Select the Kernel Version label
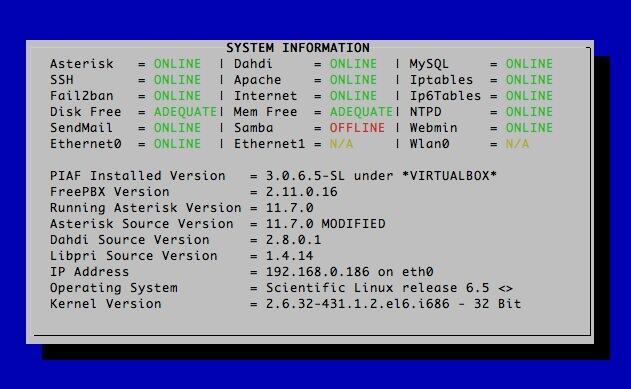The width and height of the screenshot is (631, 389). (105, 304)
